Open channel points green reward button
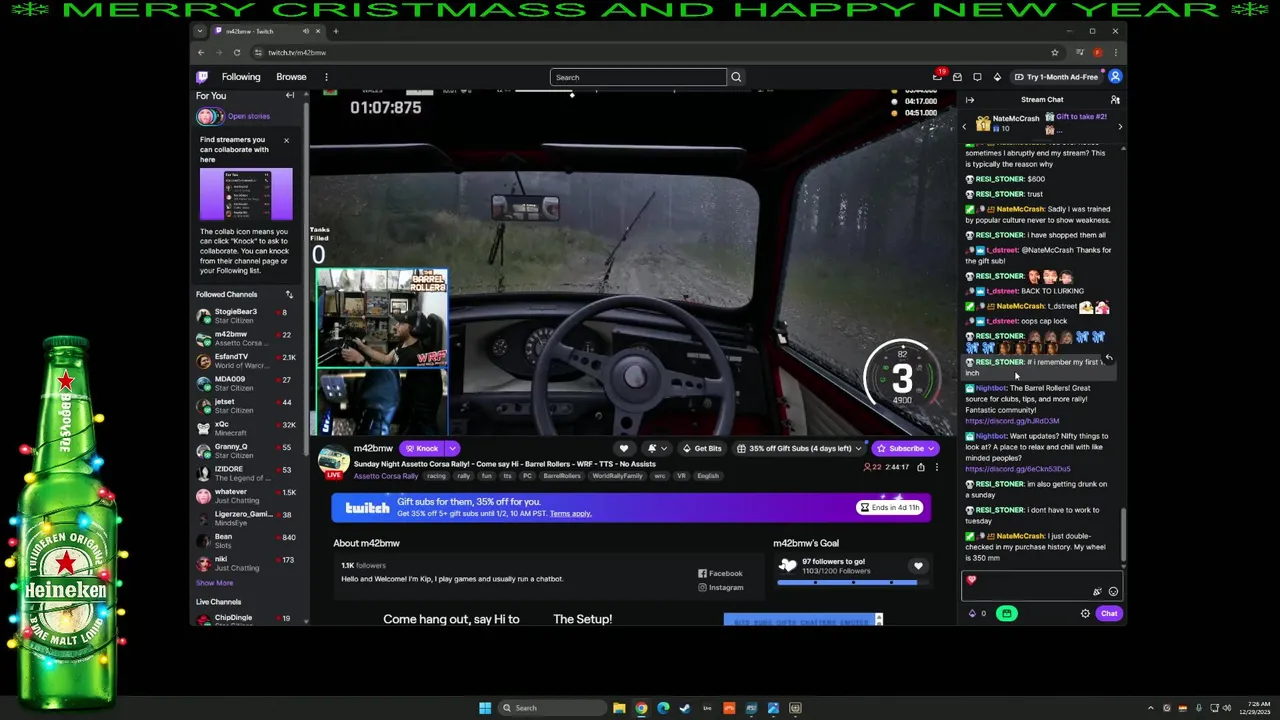 1006,613
